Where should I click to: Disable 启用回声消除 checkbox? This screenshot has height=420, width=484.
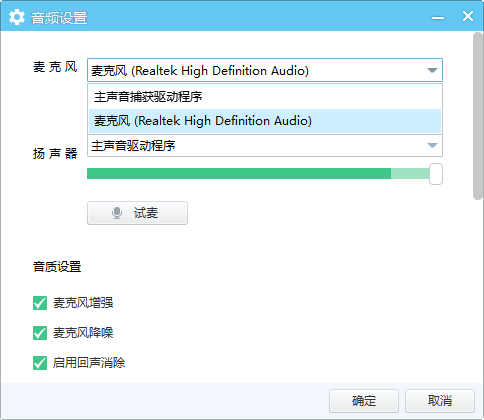pyautogui.click(x=40, y=363)
